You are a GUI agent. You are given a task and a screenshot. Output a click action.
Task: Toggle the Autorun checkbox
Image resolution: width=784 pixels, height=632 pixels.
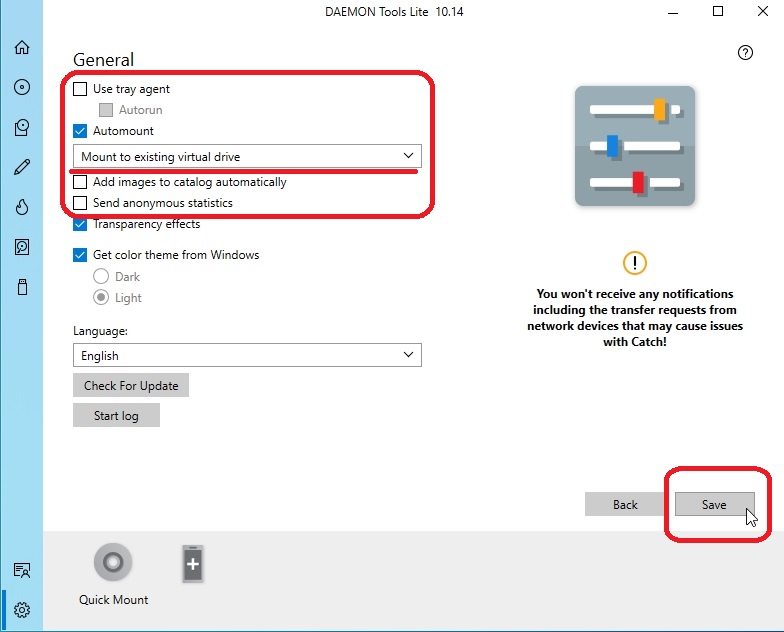106,110
